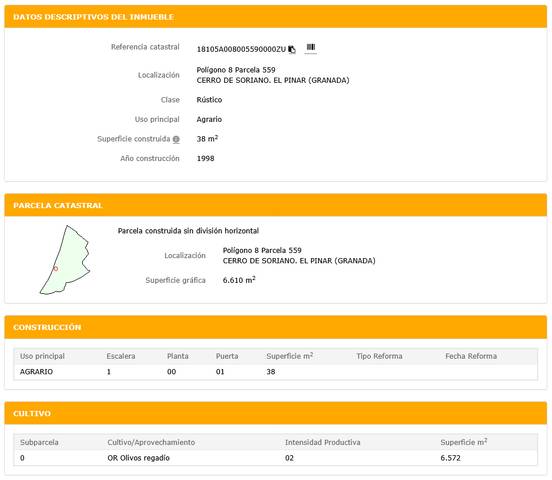Click 'Polígono 8 Parcela 559' in Parcela Catastral
Screen dimensions: 552x480
[x=262, y=250]
